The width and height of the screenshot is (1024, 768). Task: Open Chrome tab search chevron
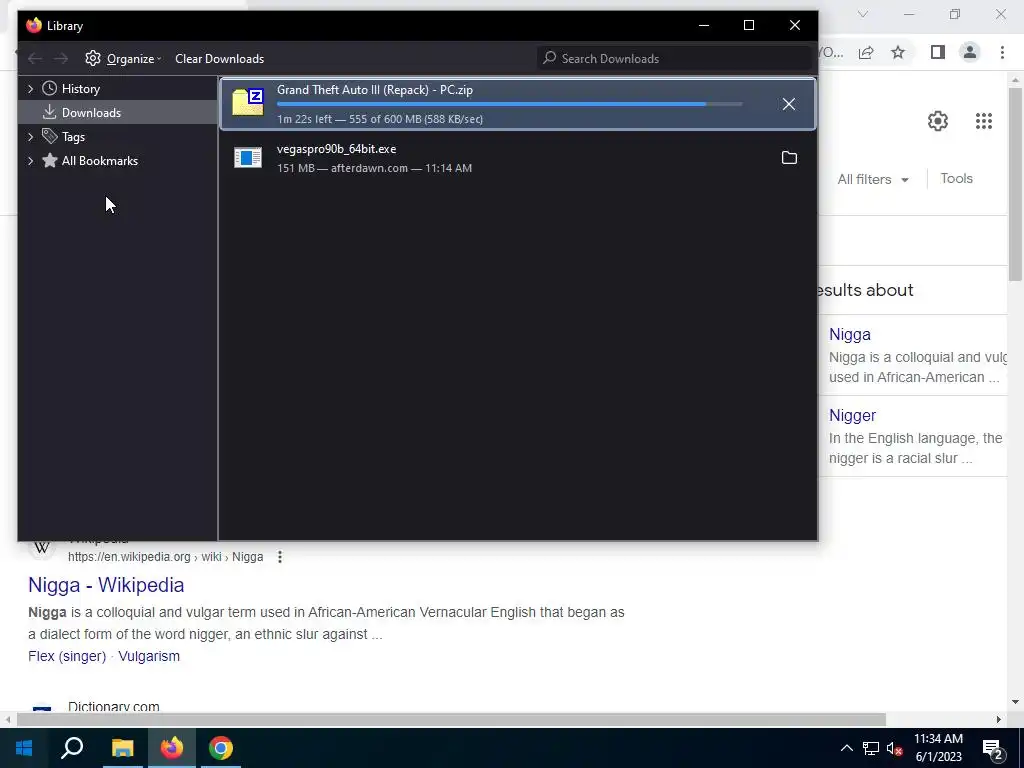[x=863, y=14]
